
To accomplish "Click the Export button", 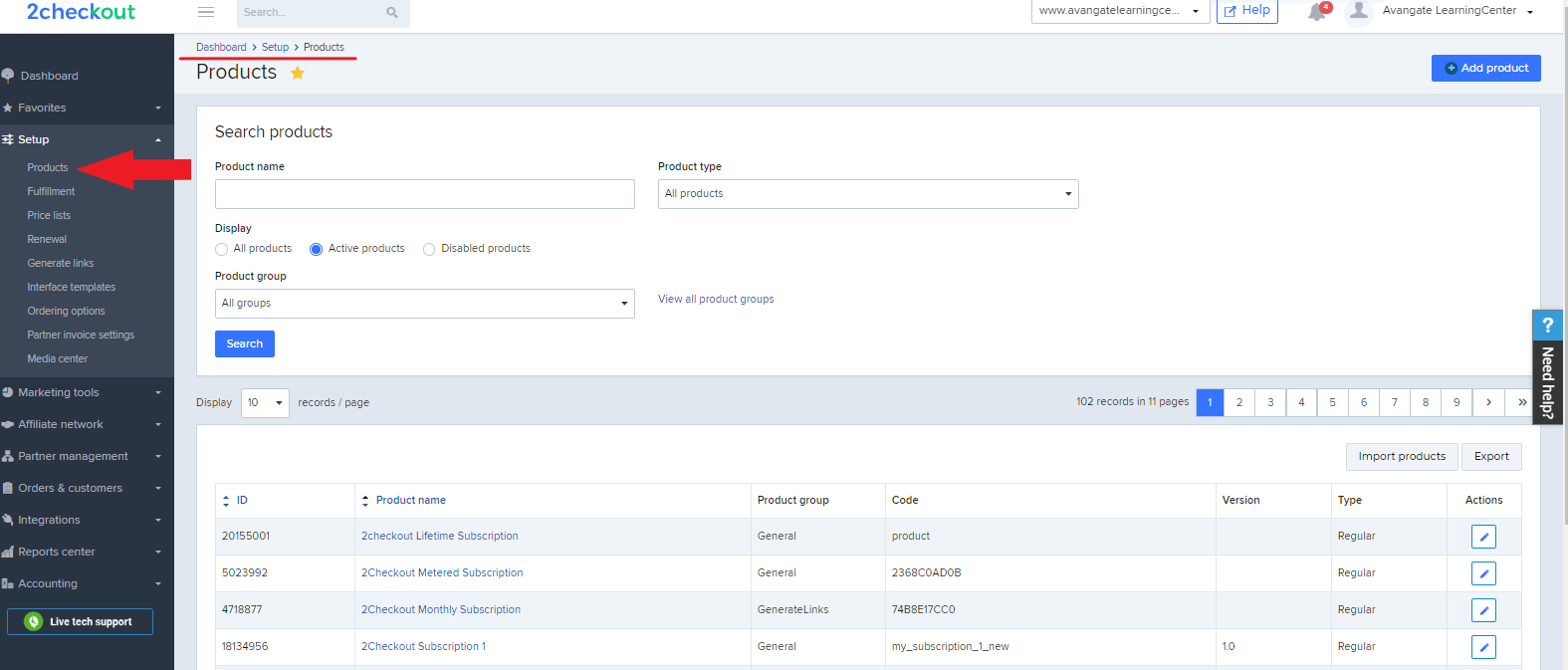I will click(x=1491, y=457).
